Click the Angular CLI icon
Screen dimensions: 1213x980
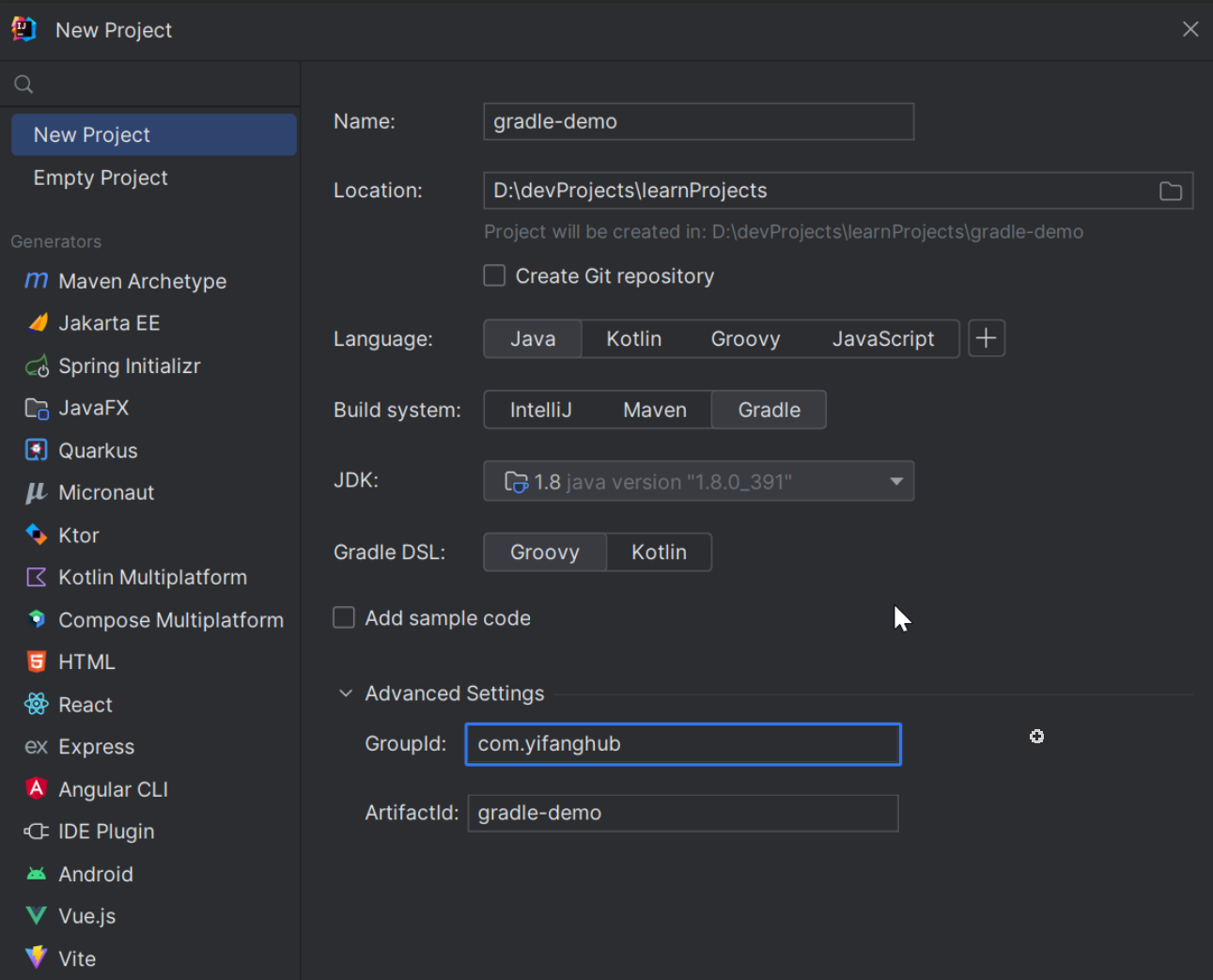(37, 789)
